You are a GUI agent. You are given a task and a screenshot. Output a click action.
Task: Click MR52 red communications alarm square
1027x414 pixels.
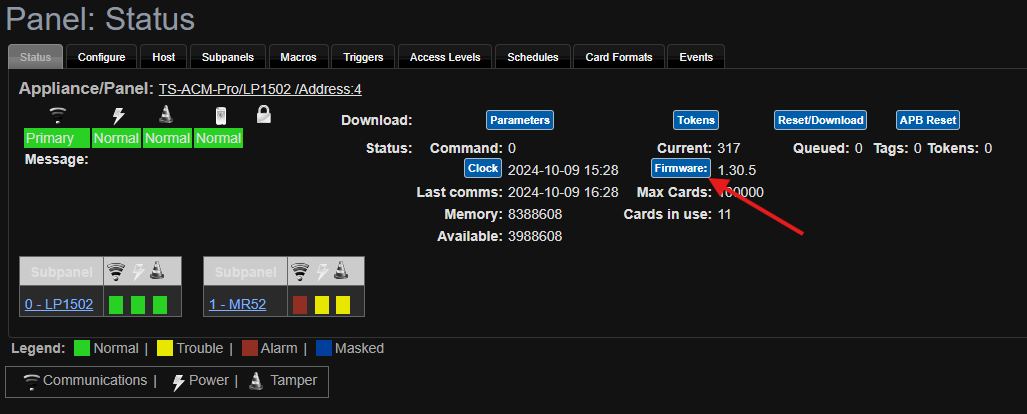[300, 304]
